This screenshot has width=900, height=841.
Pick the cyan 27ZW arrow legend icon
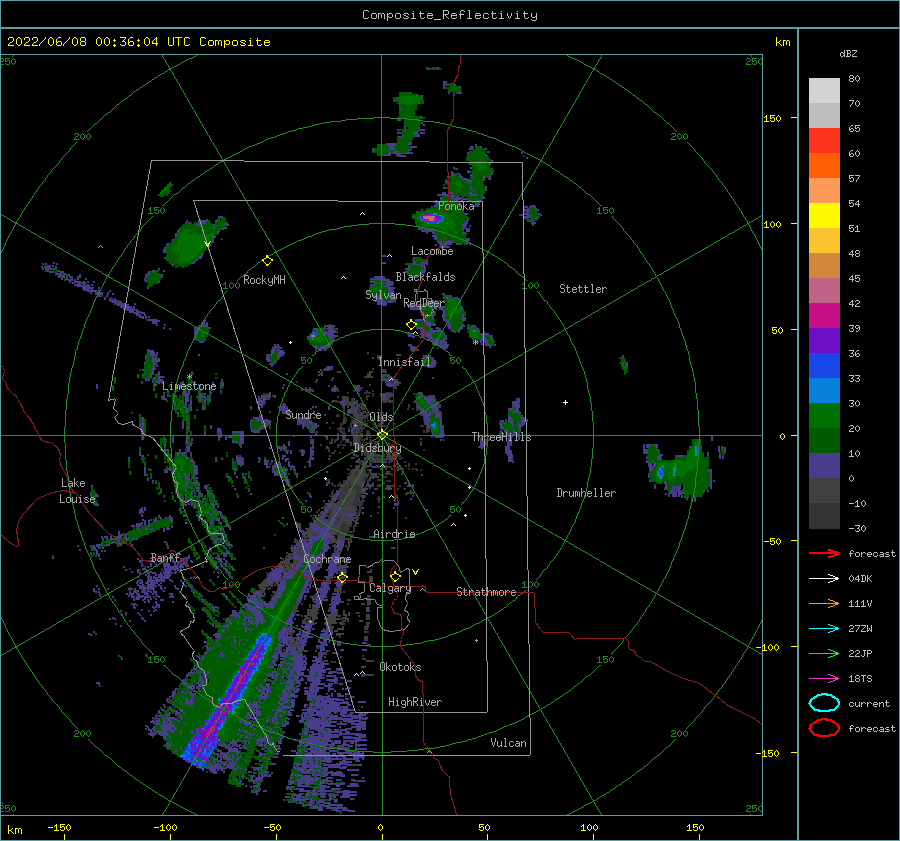click(x=824, y=629)
